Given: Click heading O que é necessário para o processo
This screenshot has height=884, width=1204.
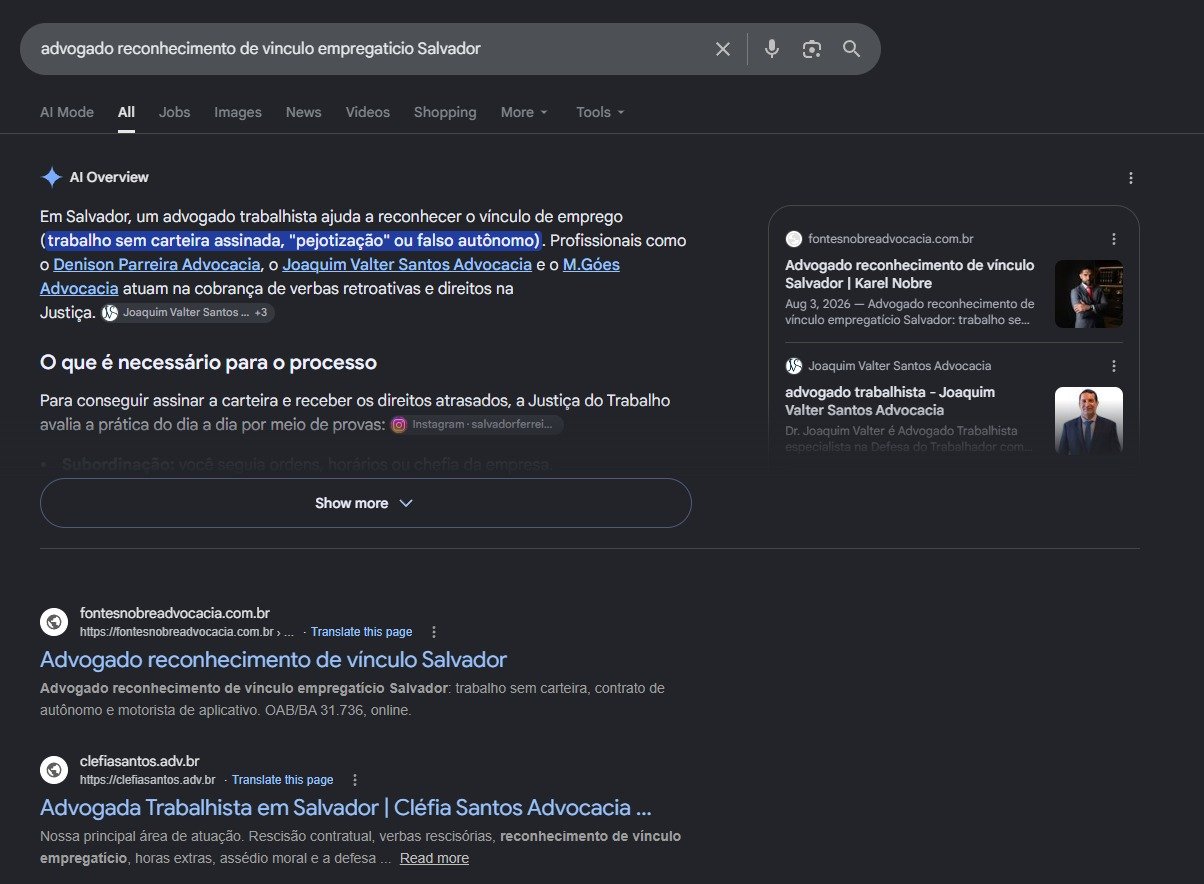Looking at the screenshot, I should [208, 362].
